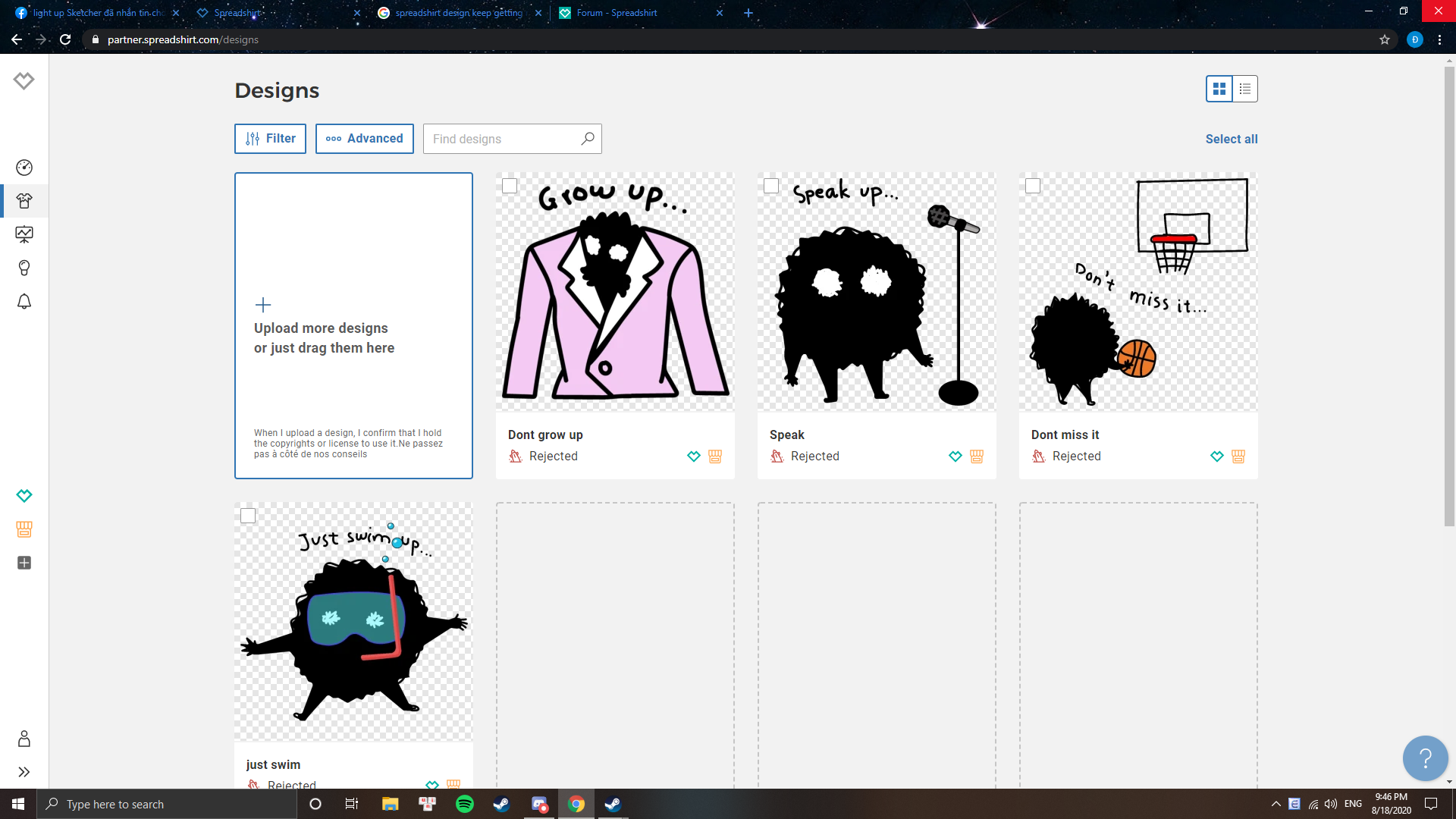Click the Select all link
The width and height of the screenshot is (1456, 819).
[1231, 139]
